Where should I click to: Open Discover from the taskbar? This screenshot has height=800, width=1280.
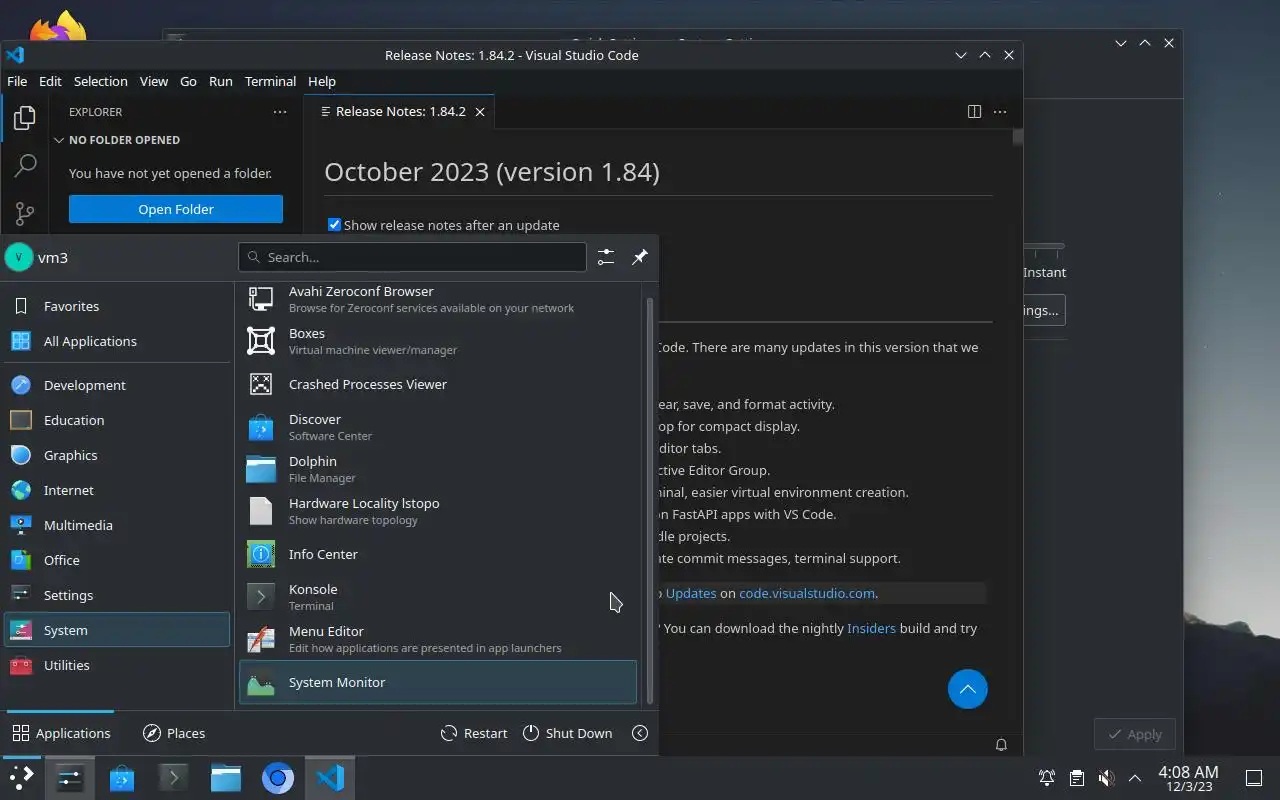point(122,778)
